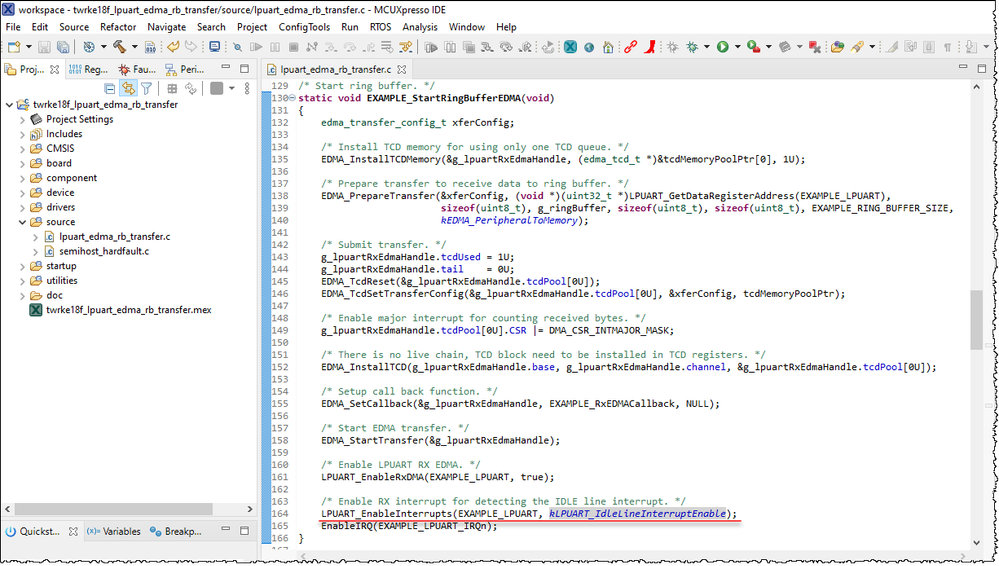Select twrke18f_lpuart_edma_rb_transfer.mex file

click(x=129, y=310)
